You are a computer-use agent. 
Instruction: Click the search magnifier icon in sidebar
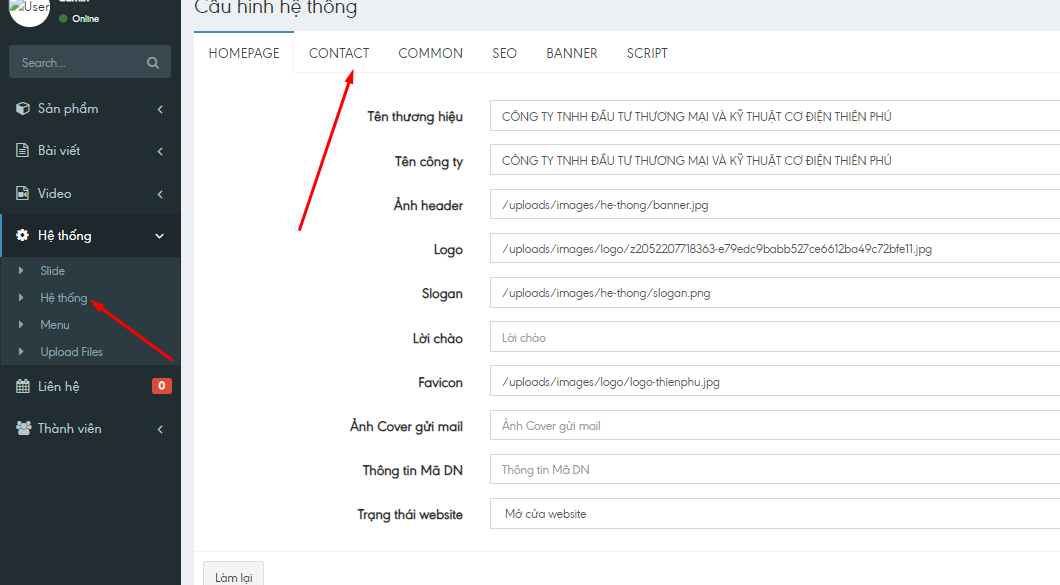coord(153,62)
